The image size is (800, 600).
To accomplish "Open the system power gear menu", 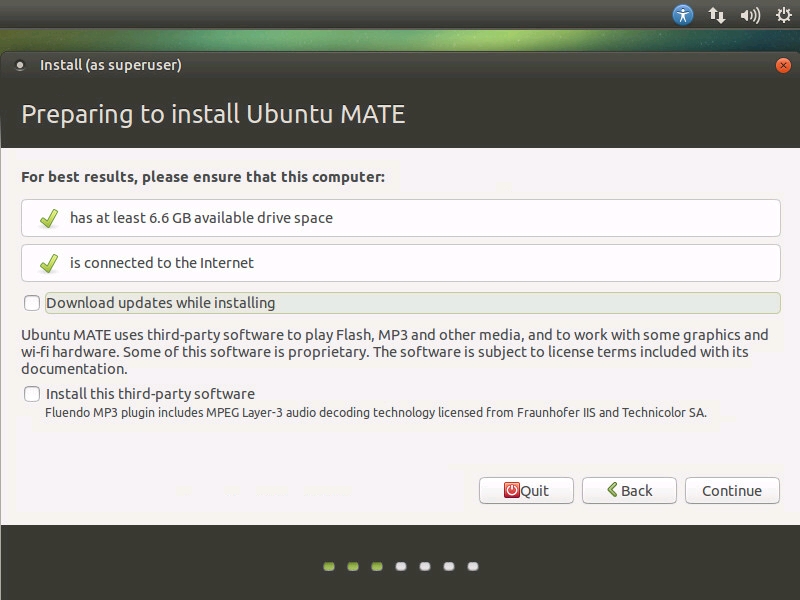I will tap(784, 15).
